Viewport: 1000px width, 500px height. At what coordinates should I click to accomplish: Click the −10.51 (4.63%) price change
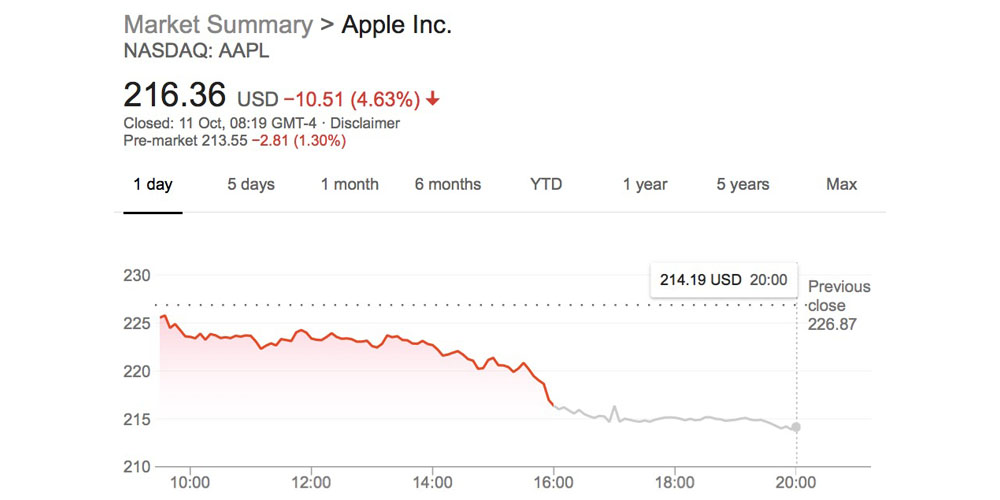pyautogui.click(x=351, y=99)
